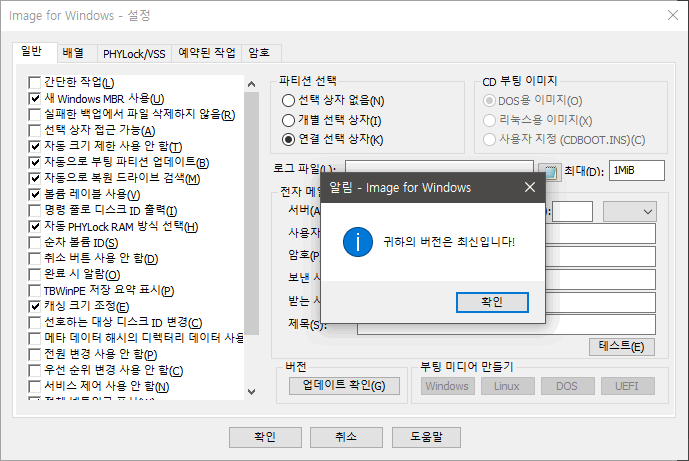The image size is (689, 461).
Task: Select 연결 선택 상자(K) radio
Action: point(288,139)
